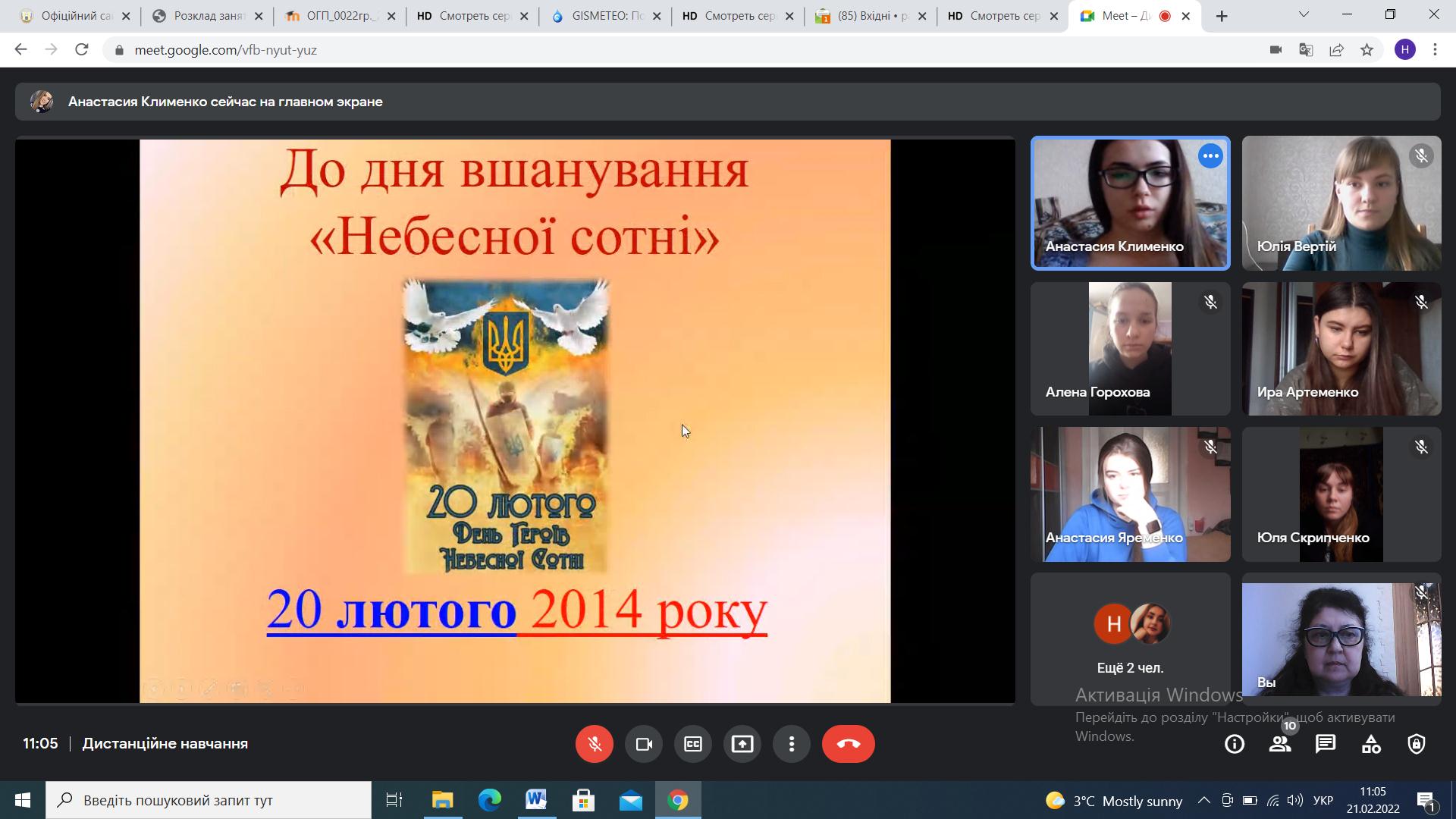Open the tab search chevron

(x=1304, y=14)
